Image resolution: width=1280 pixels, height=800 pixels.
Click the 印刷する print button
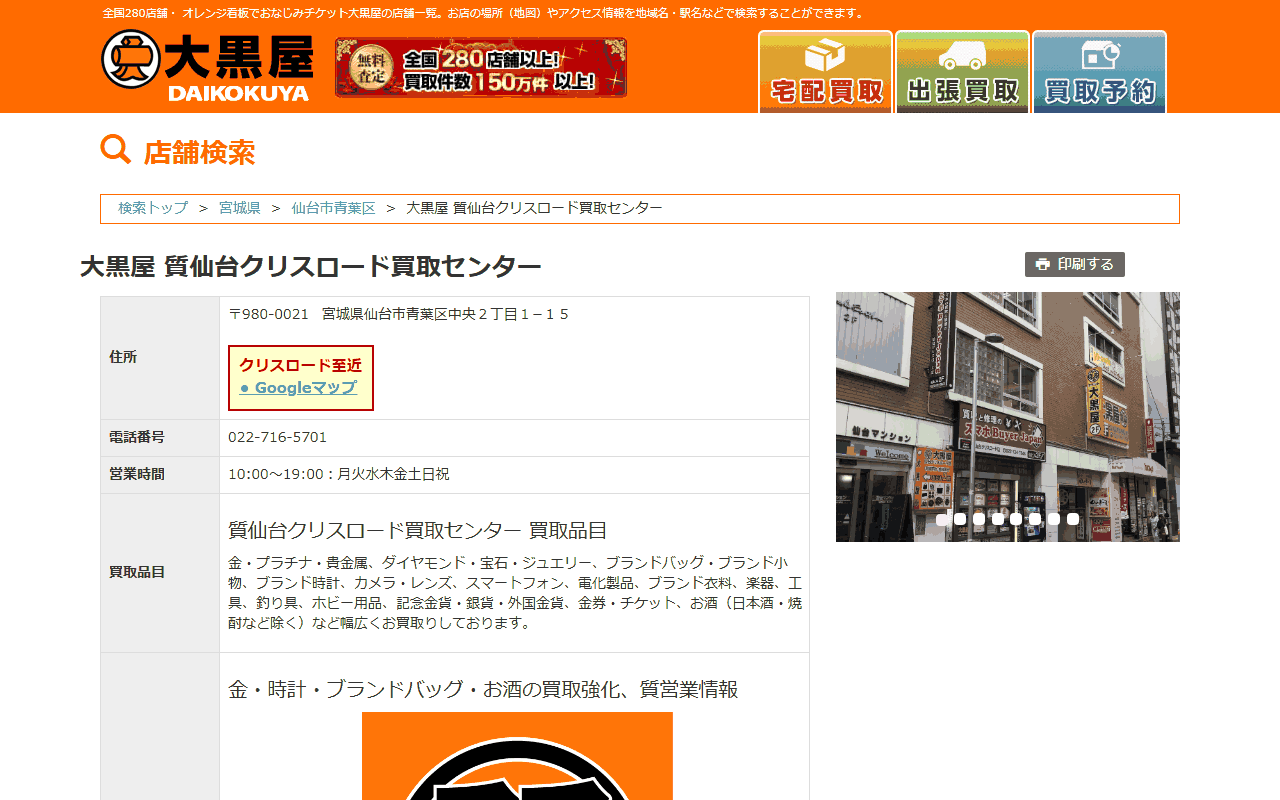click(1075, 264)
